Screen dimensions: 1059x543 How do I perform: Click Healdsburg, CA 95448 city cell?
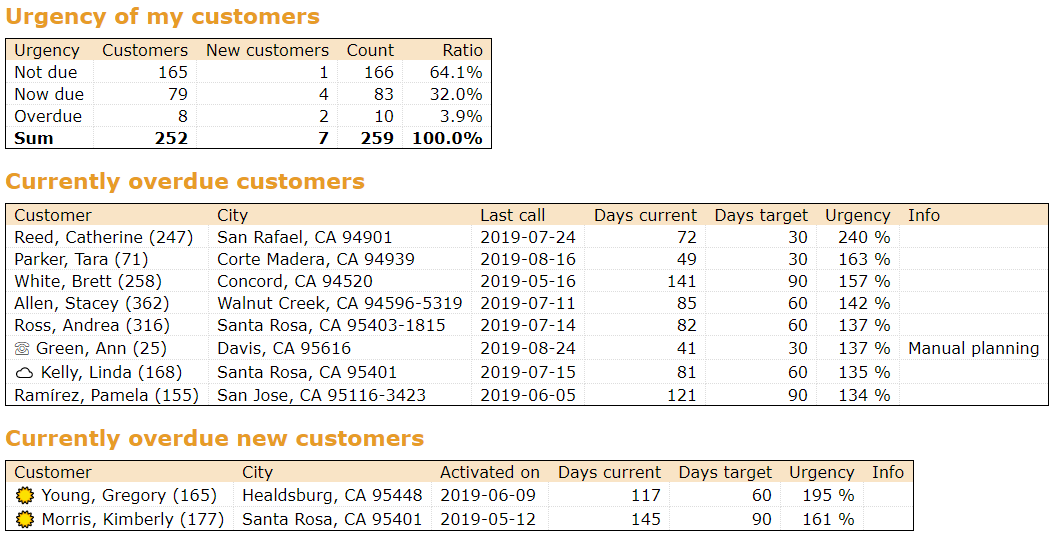(x=332, y=496)
